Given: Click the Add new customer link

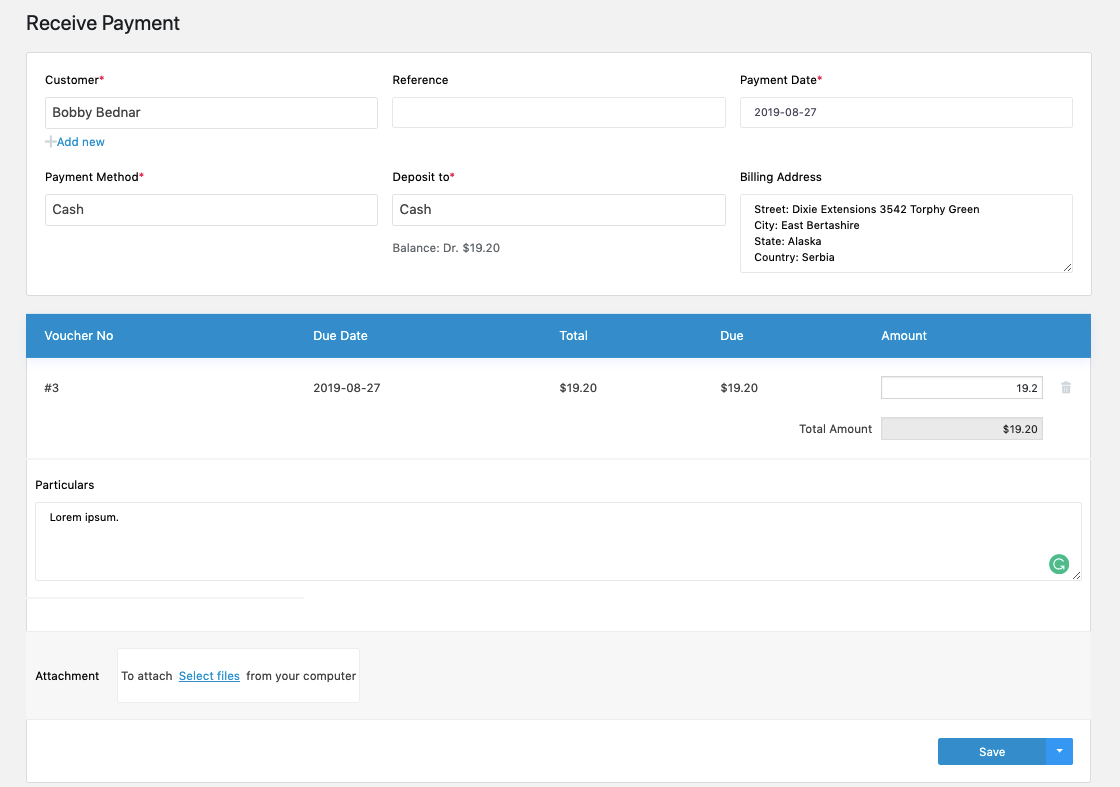Looking at the screenshot, I should (x=81, y=141).
